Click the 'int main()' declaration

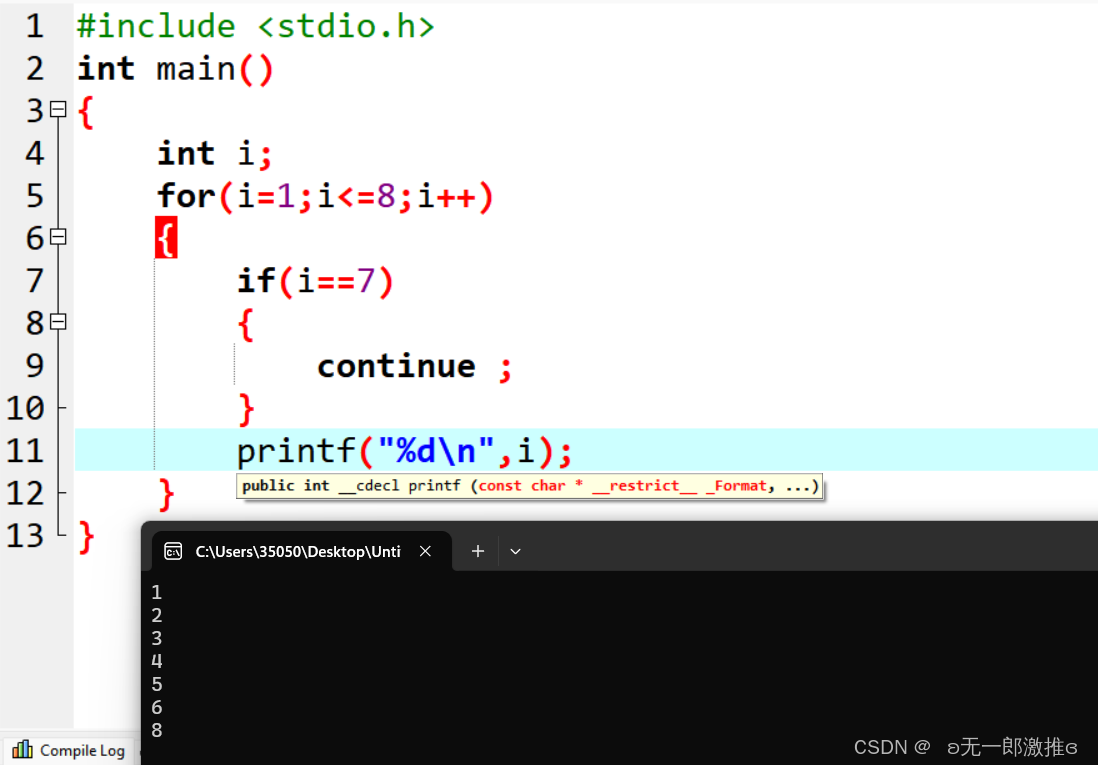pos(176,69)
